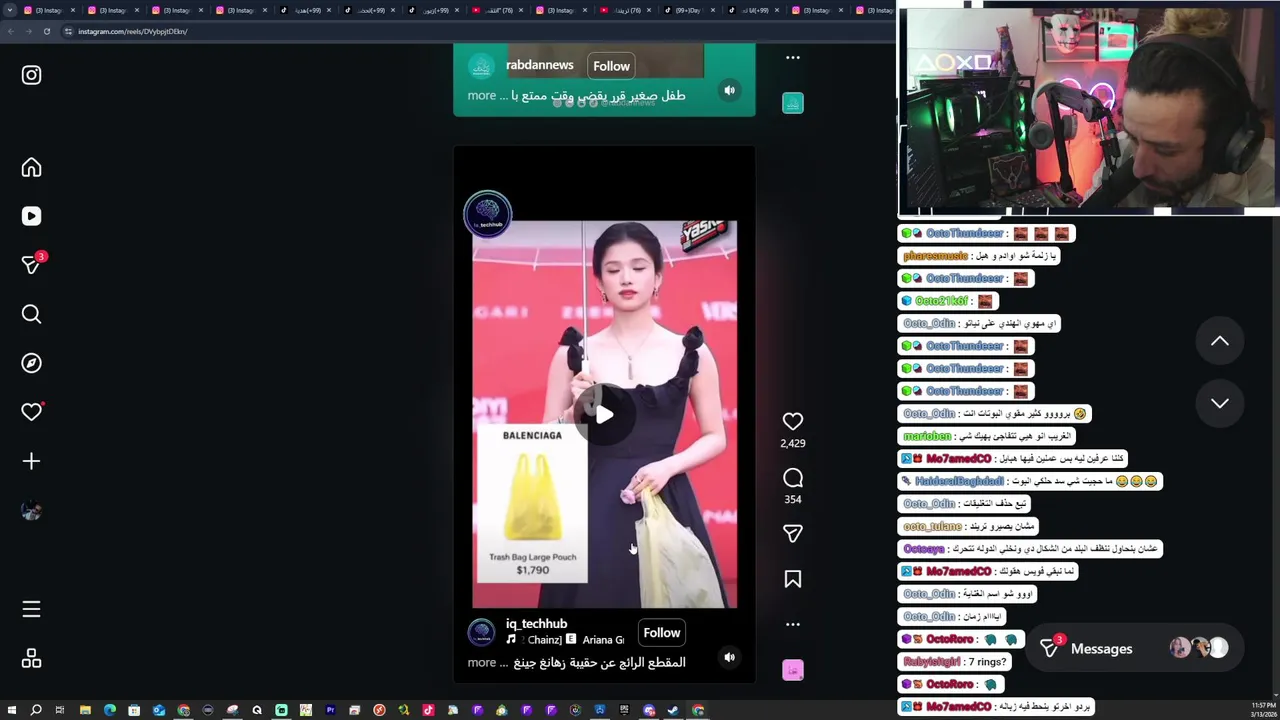
Task: Go to Instagram Home feed
Action: 31,168
